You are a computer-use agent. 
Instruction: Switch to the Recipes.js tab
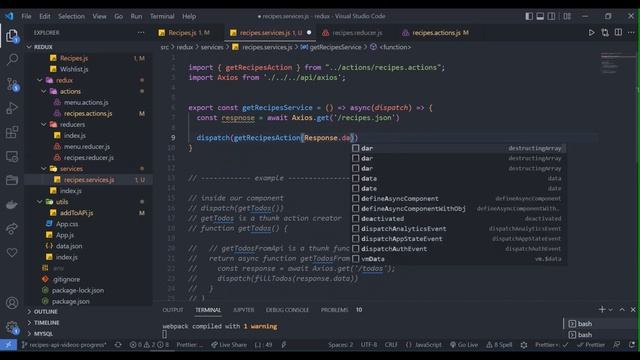(x=184, y=33)
